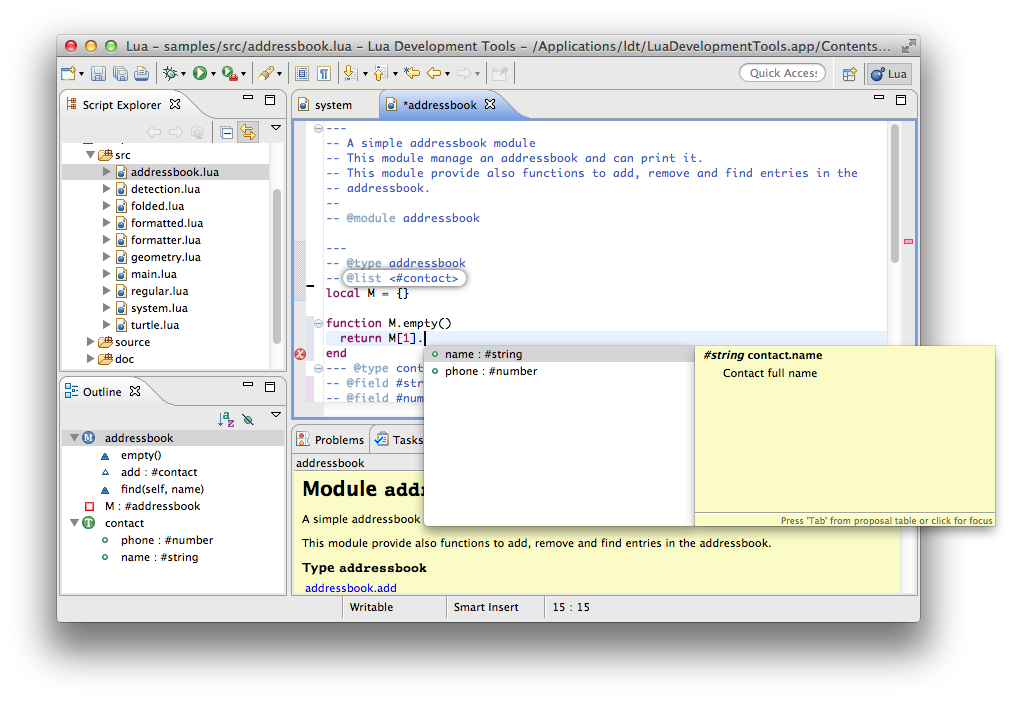Open the New wizard toolbar icon
The height and width of the screenshot is (701, 1009).
tap(68, 74)
